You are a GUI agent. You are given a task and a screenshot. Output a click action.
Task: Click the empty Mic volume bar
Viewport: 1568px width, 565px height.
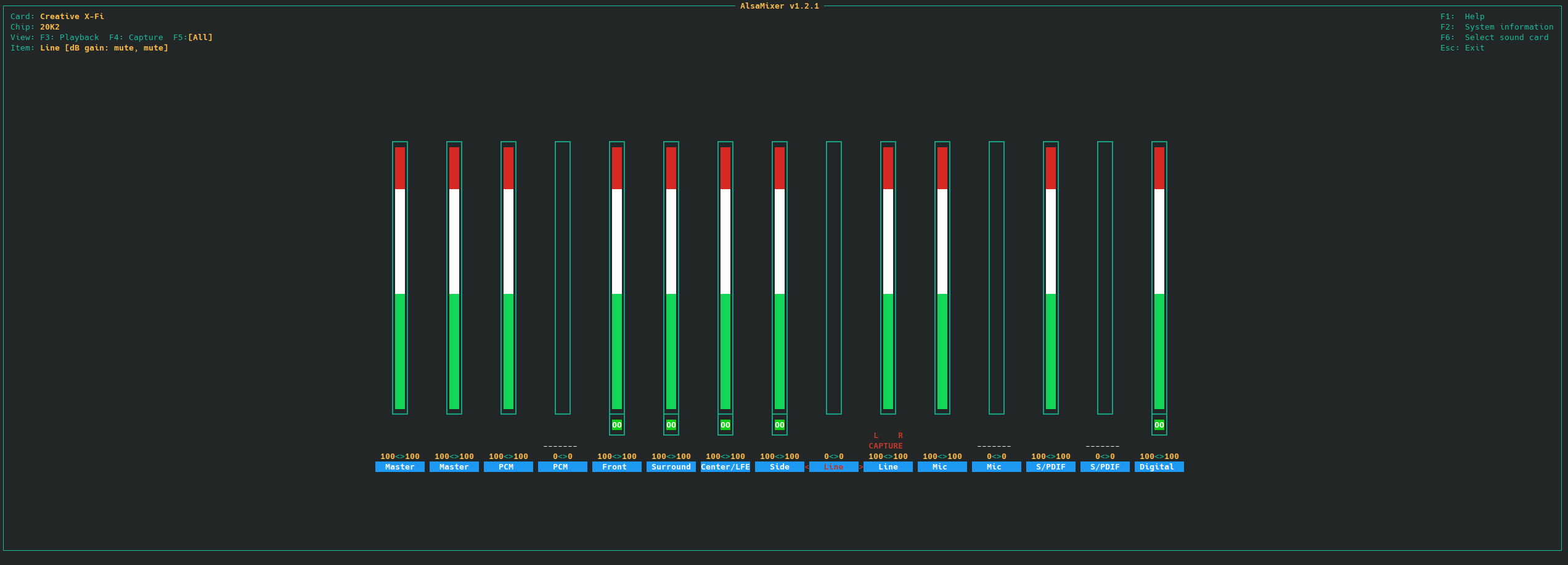click(996, 278)
